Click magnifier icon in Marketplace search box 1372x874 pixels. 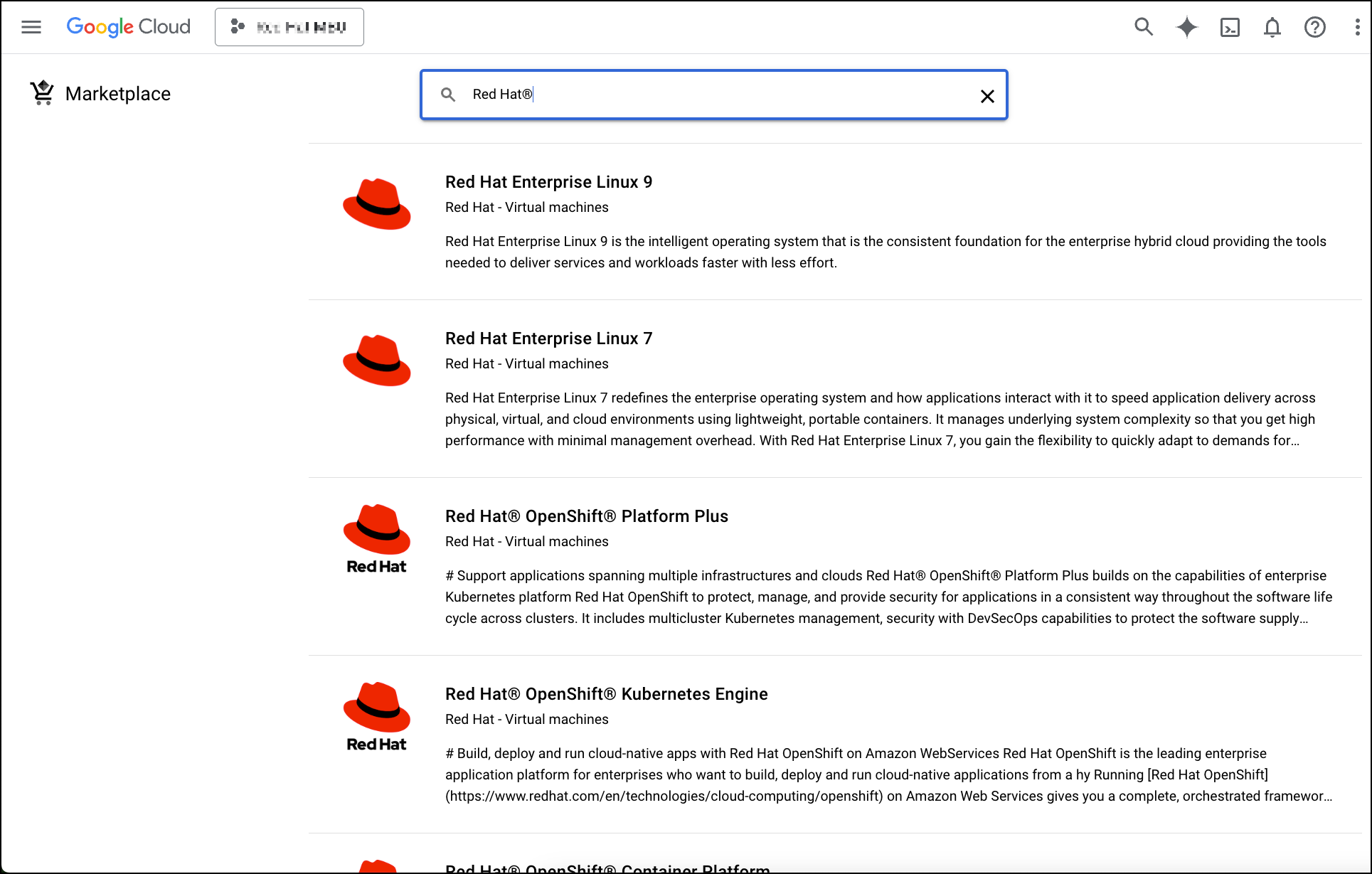pos(448,95)
